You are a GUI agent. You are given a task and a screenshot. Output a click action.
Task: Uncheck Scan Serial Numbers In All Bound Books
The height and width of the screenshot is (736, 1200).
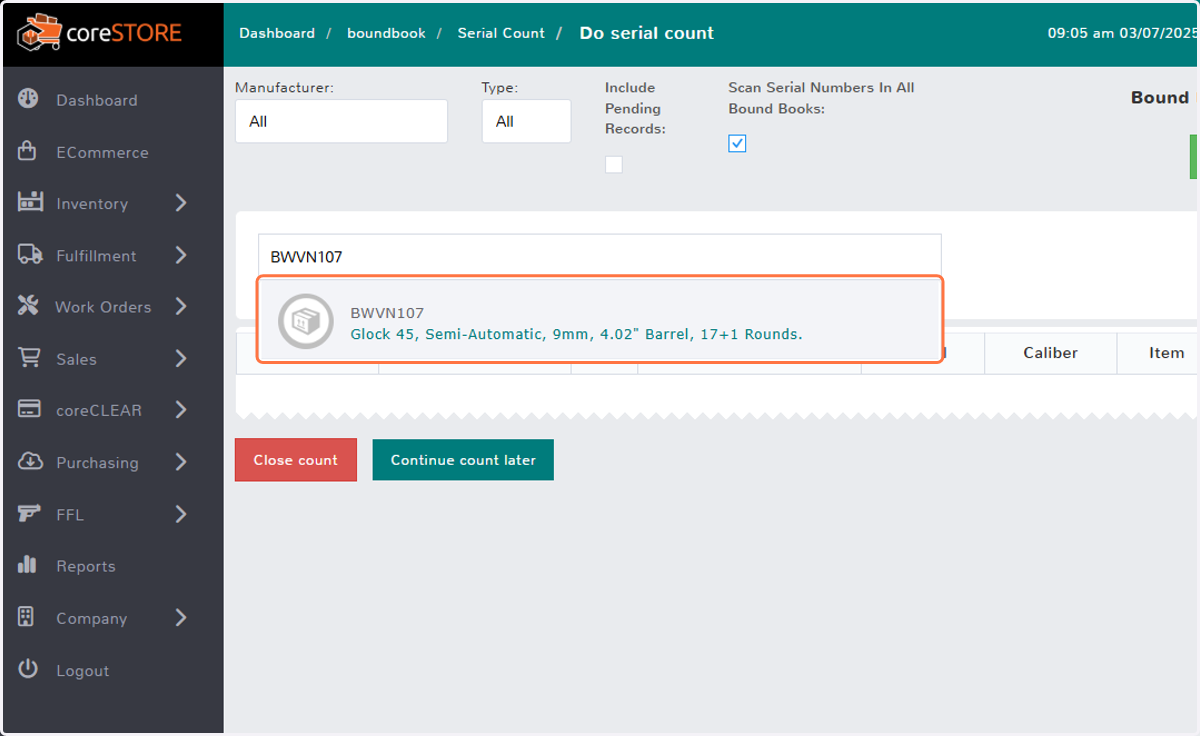737,144
